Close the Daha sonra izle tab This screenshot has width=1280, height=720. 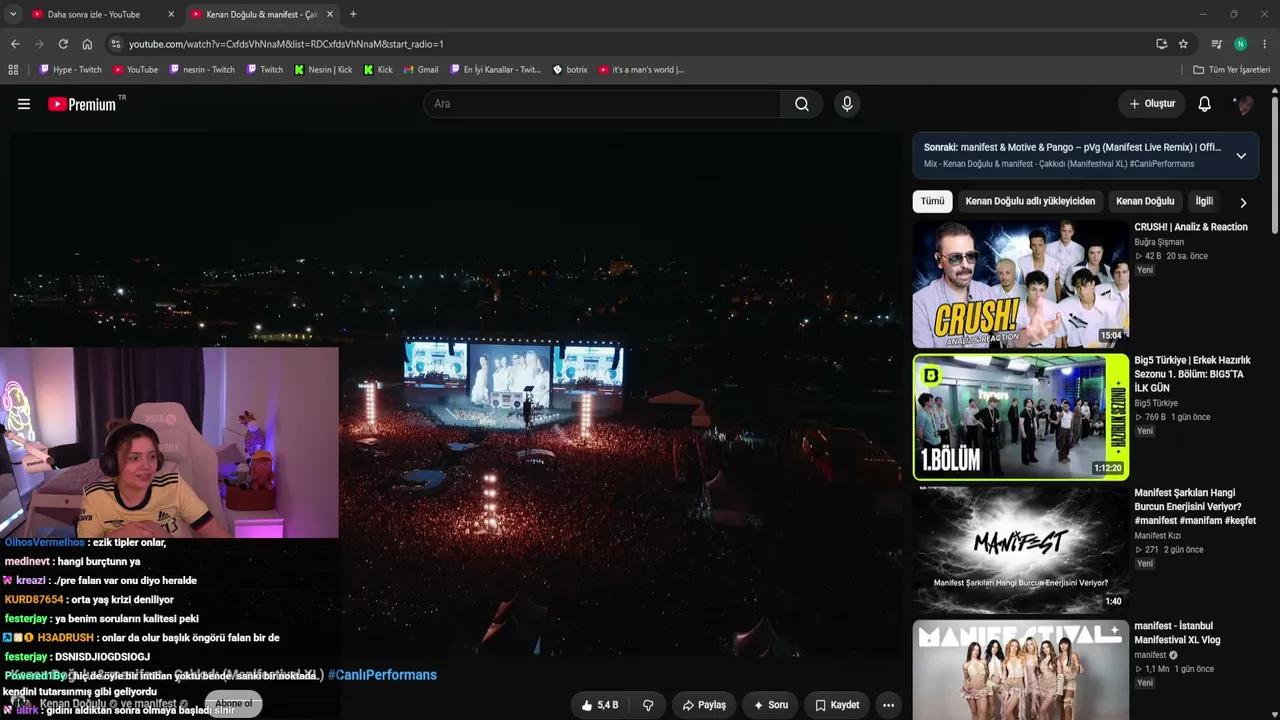171,14
